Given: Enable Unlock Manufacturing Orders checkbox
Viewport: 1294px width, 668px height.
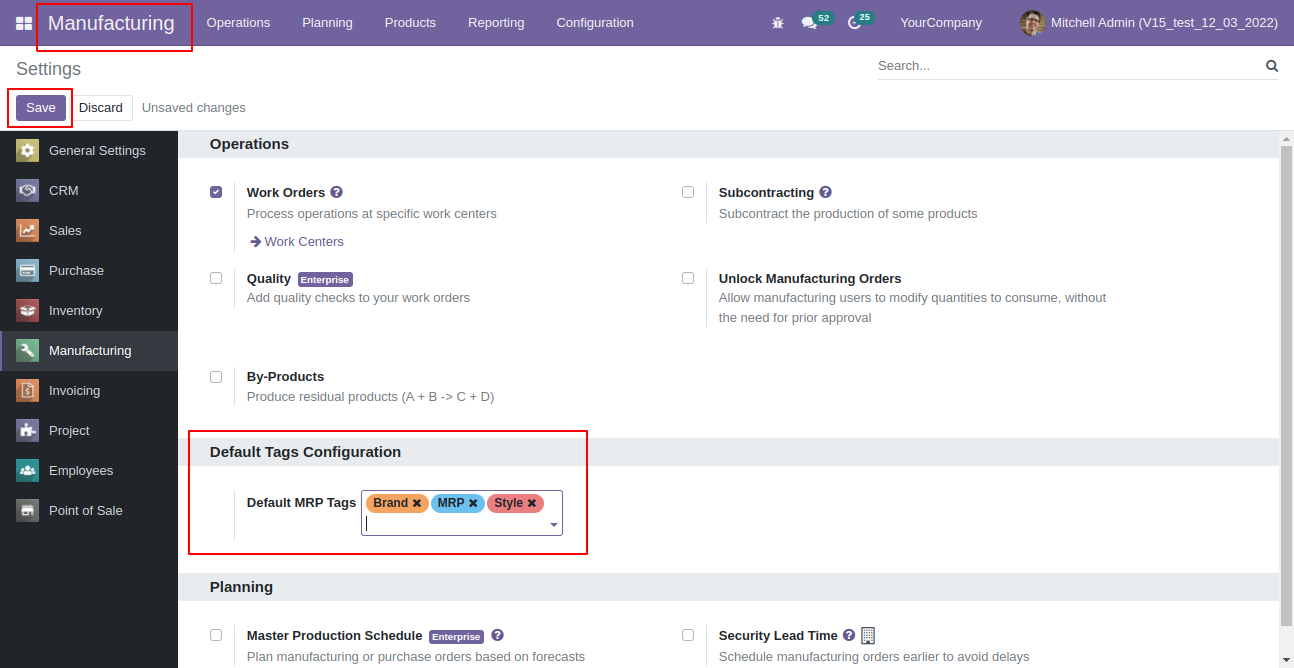Looking at the screenshot, I should (688, 278).
